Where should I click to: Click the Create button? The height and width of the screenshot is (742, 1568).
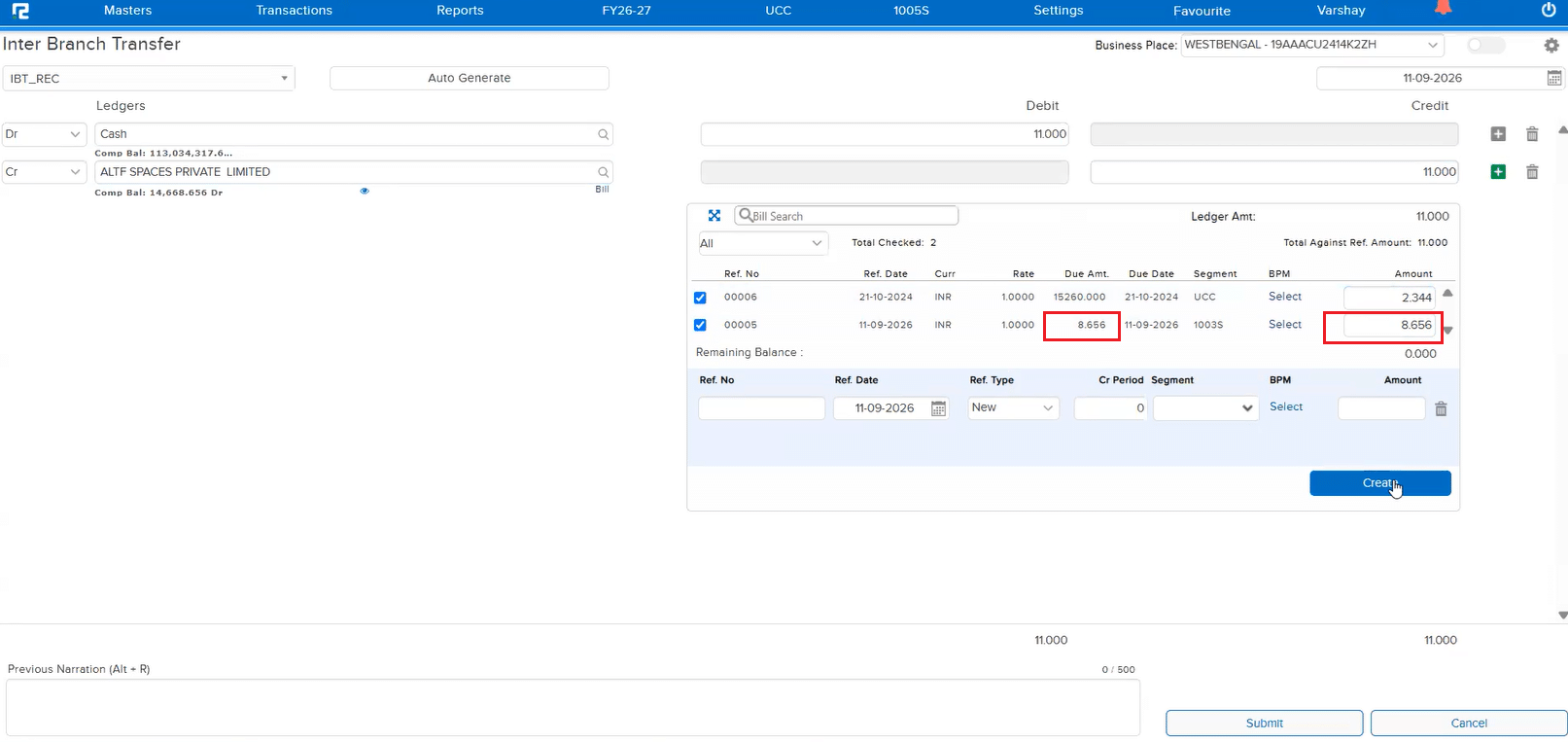click(1379, 483)
